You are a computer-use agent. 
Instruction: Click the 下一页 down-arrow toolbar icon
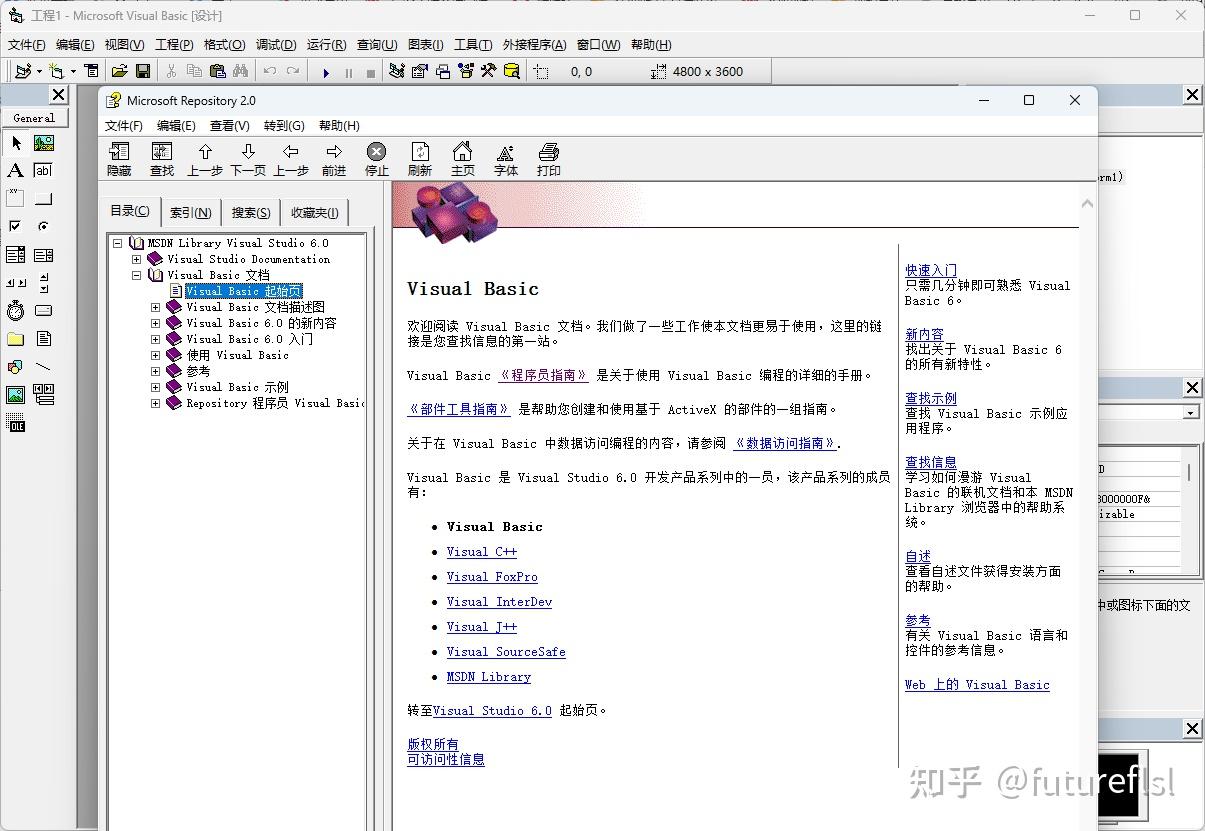pyautogui.click(x=248, y=151)
